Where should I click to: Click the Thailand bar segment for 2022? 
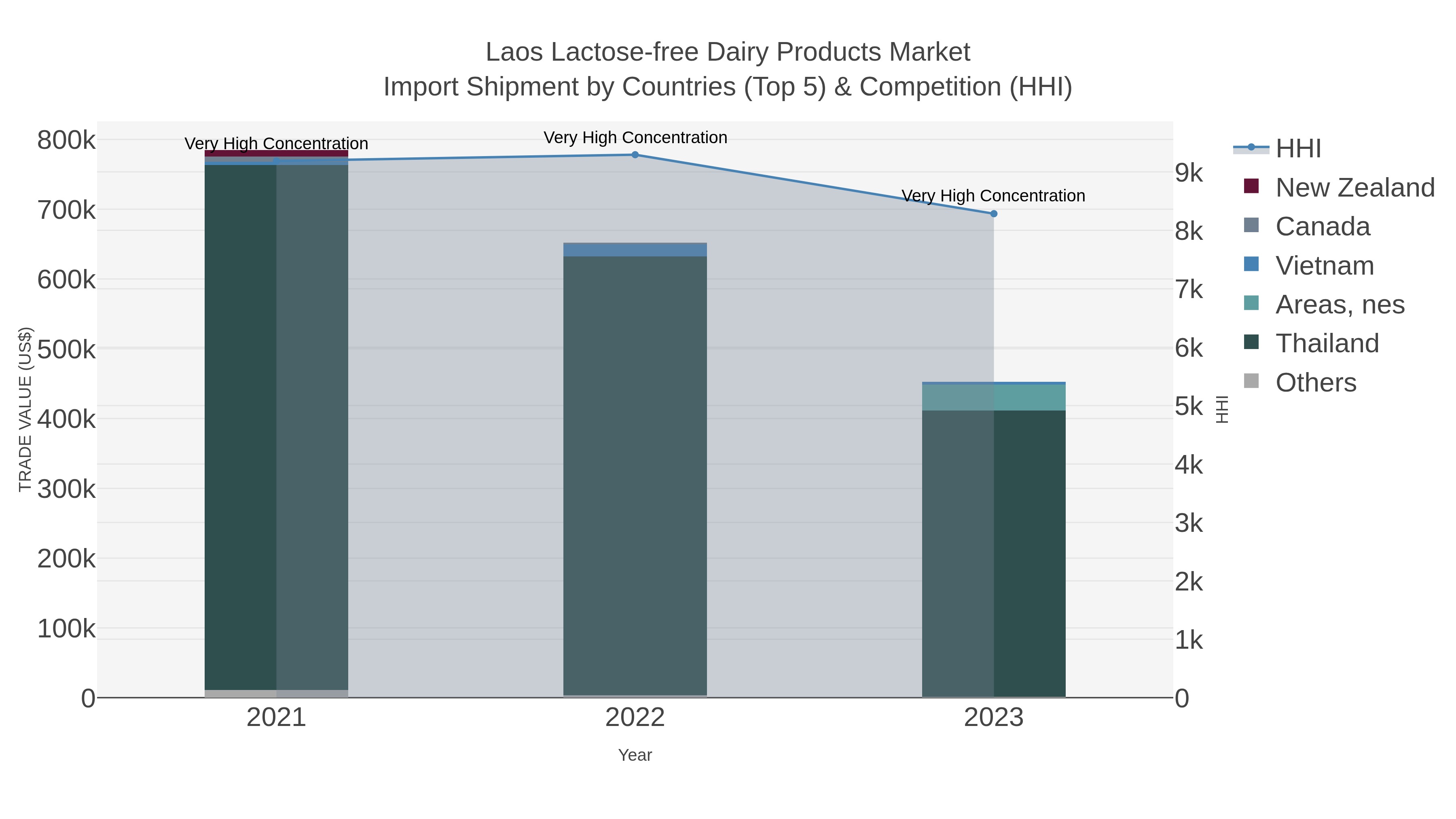pyautogui.click(x=635, y=475)
